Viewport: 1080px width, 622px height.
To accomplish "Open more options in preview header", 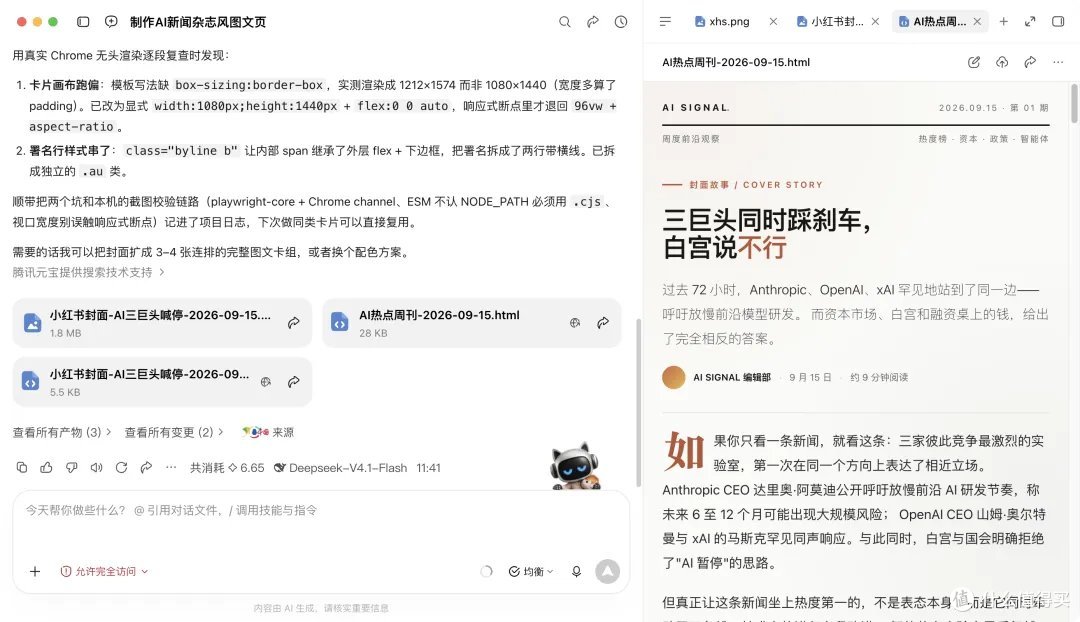I will [1059, 62].
